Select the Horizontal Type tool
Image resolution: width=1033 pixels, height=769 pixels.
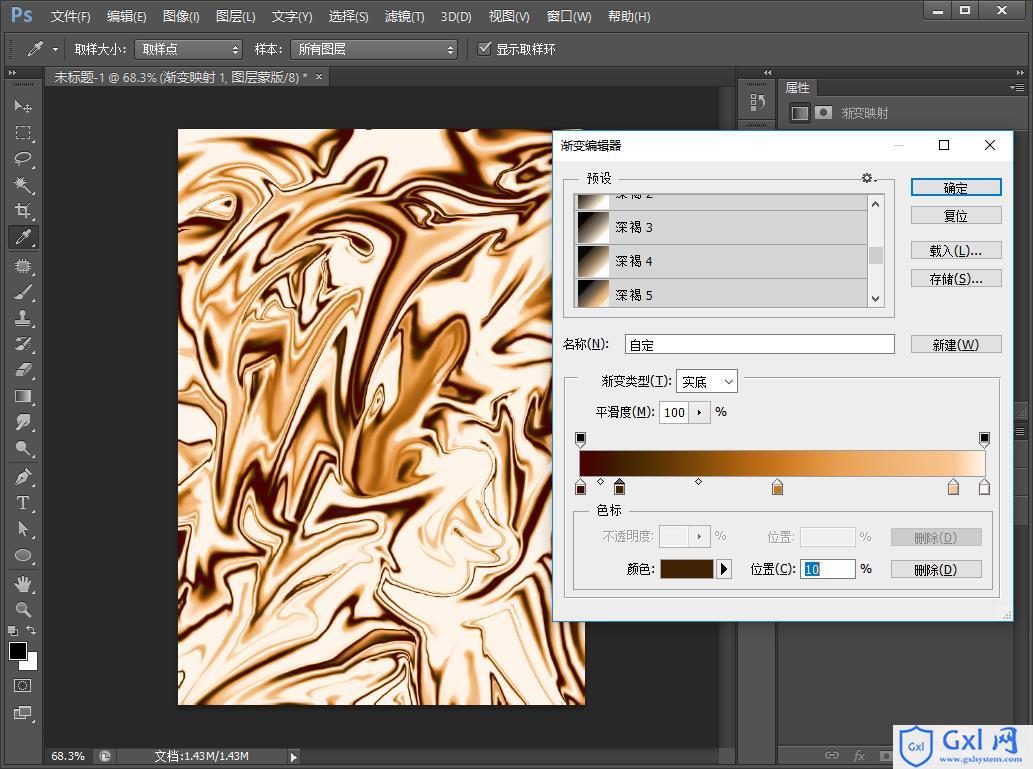tap(22, 503)
